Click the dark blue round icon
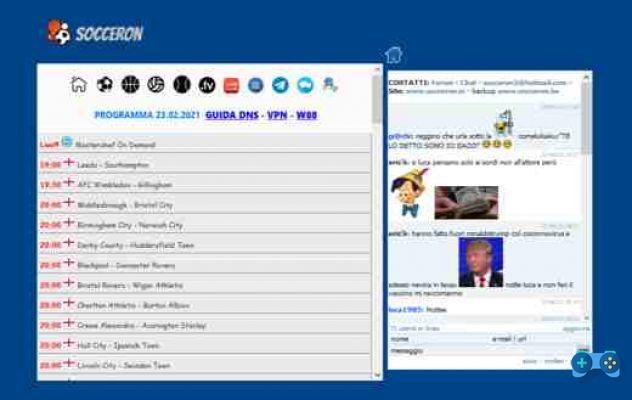 [x=256, y=85]
